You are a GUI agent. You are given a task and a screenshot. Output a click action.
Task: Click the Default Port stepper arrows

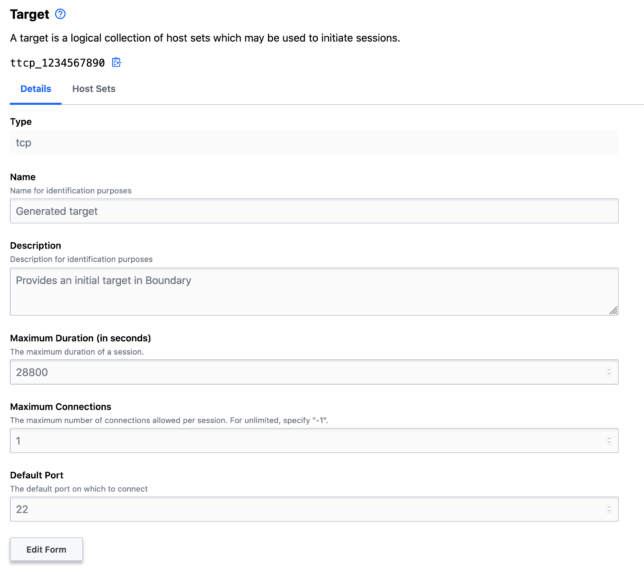(x=610, y=509)
